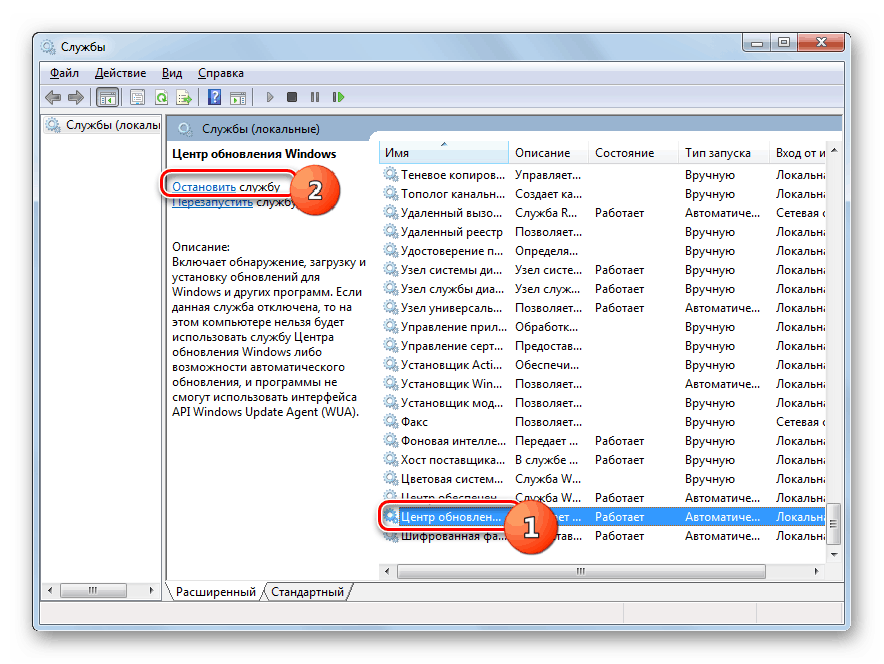Image resolution: width=884 pixels, height=664 pixels.
Task: Open the Вид menu
Action: [172, 73]
